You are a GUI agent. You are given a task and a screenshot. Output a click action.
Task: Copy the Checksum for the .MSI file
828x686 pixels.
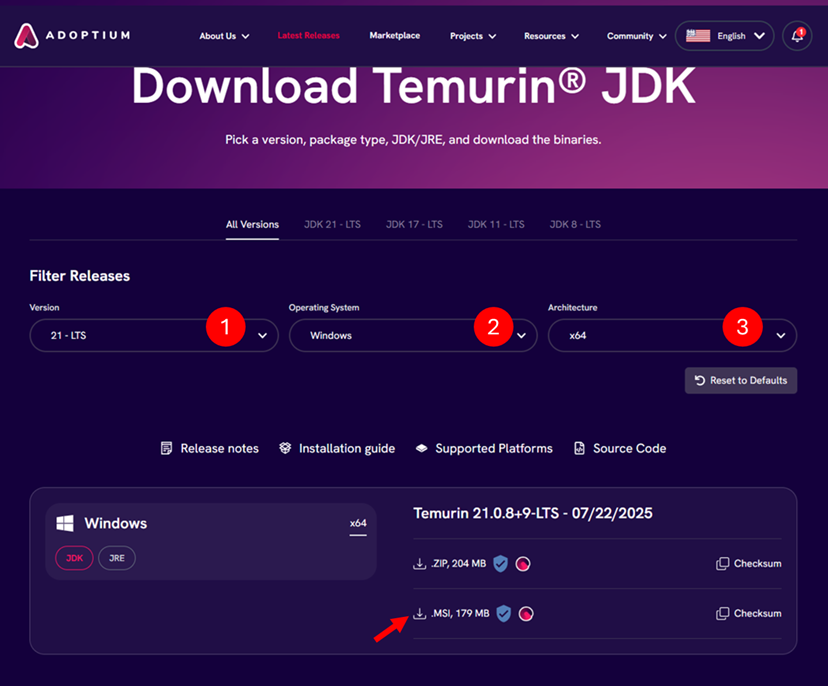(748, 614)
